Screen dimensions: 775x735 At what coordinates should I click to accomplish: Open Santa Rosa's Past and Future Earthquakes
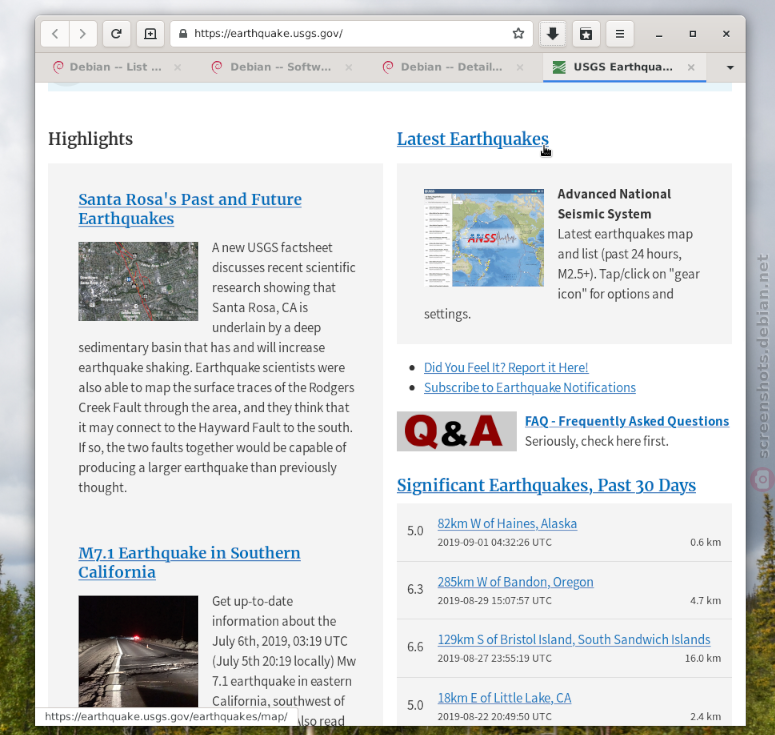click(190, 209)
